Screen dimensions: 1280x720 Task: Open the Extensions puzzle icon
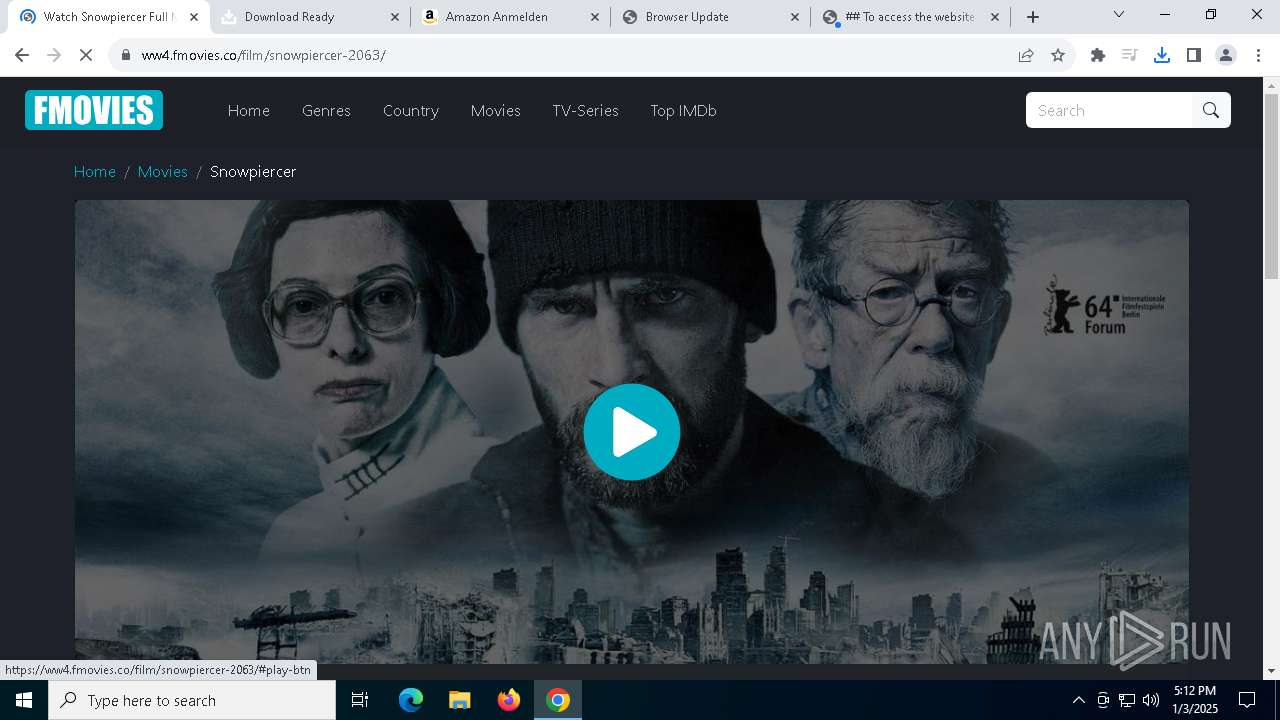1098,55
